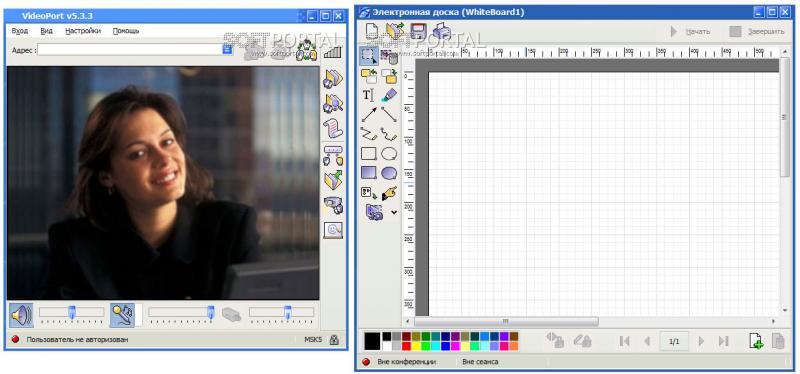Click the camera slider on the right
This screenshot has height=374, width=800.
pos(281,313)
